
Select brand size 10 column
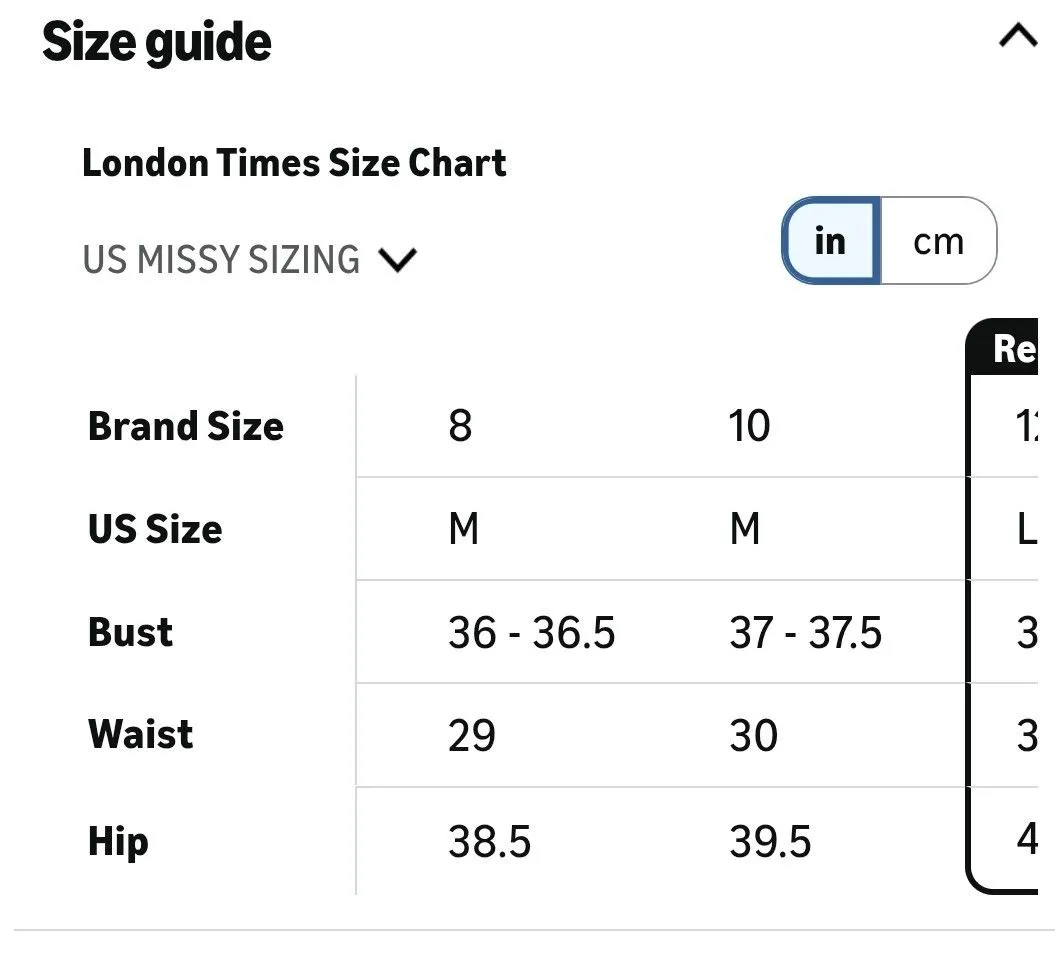(749, 426)
